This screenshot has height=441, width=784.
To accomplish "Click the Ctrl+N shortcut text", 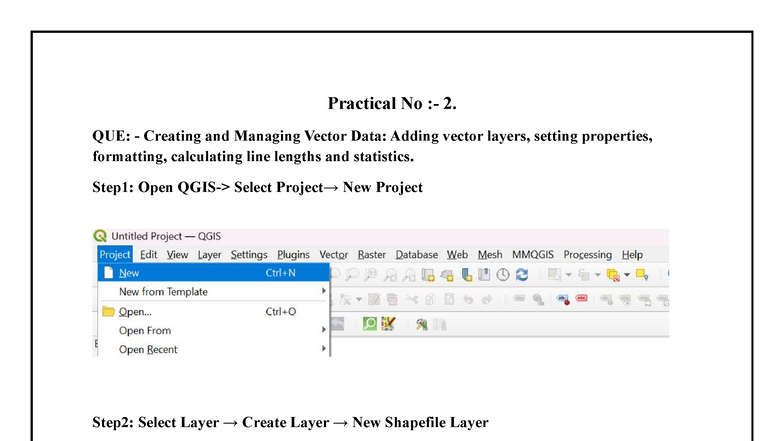I will click(x=280, y=273).
